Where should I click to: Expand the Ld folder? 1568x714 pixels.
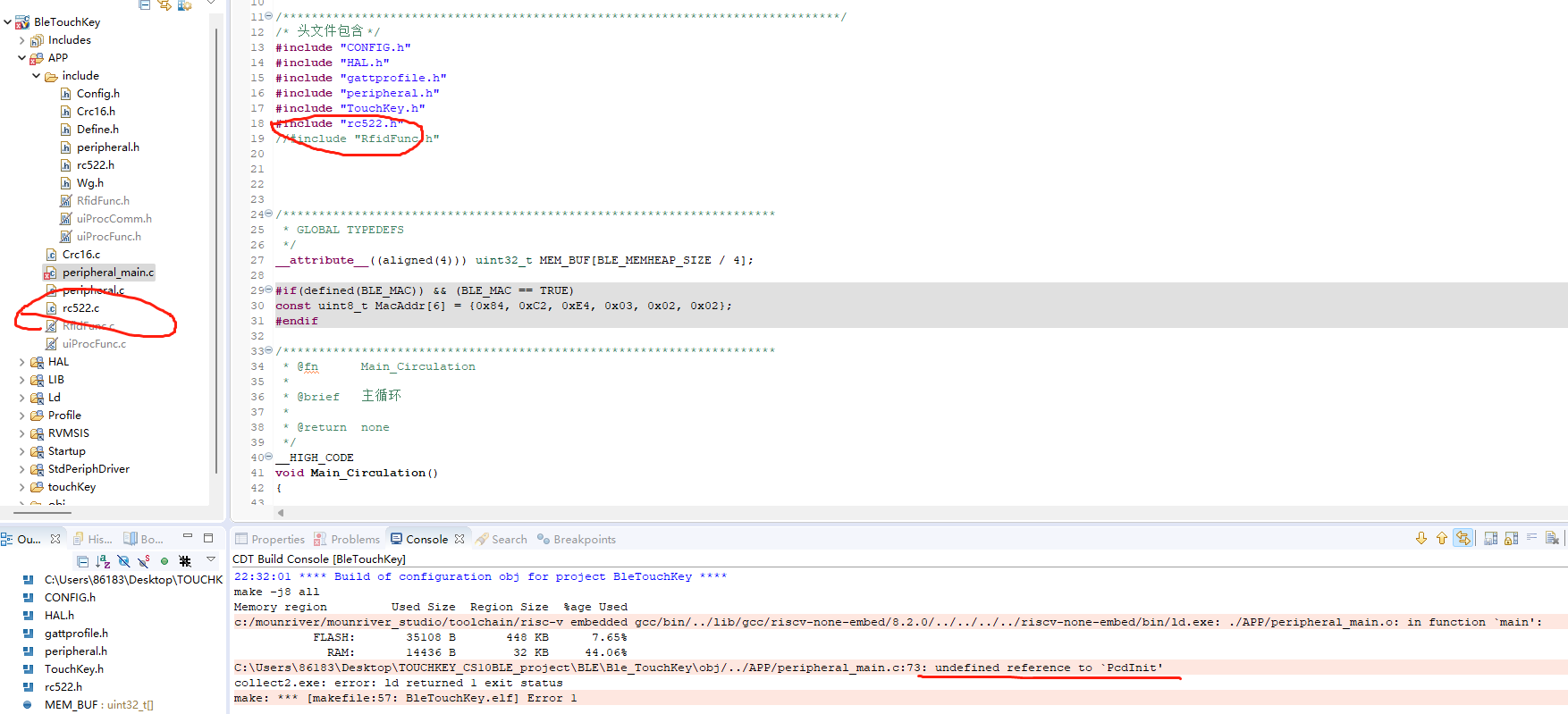[x=22, y=397]
